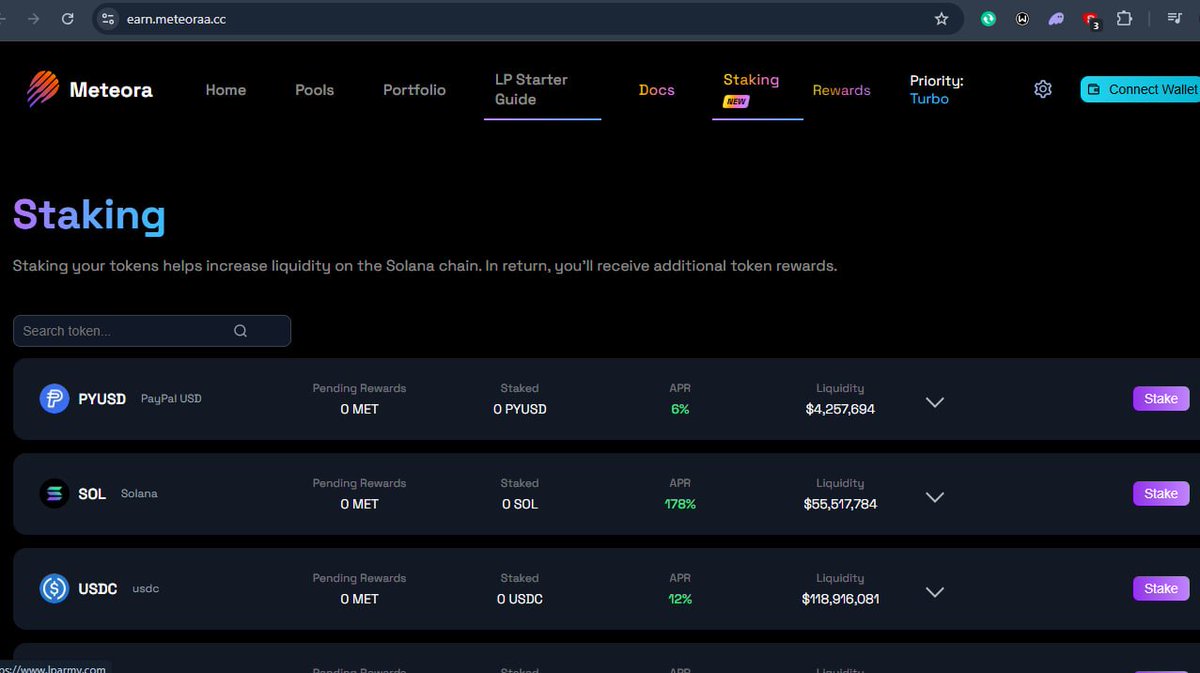Go to the Home nav item
The width and height of the screenshot is (1200, 673).
[x=226, y=89]
